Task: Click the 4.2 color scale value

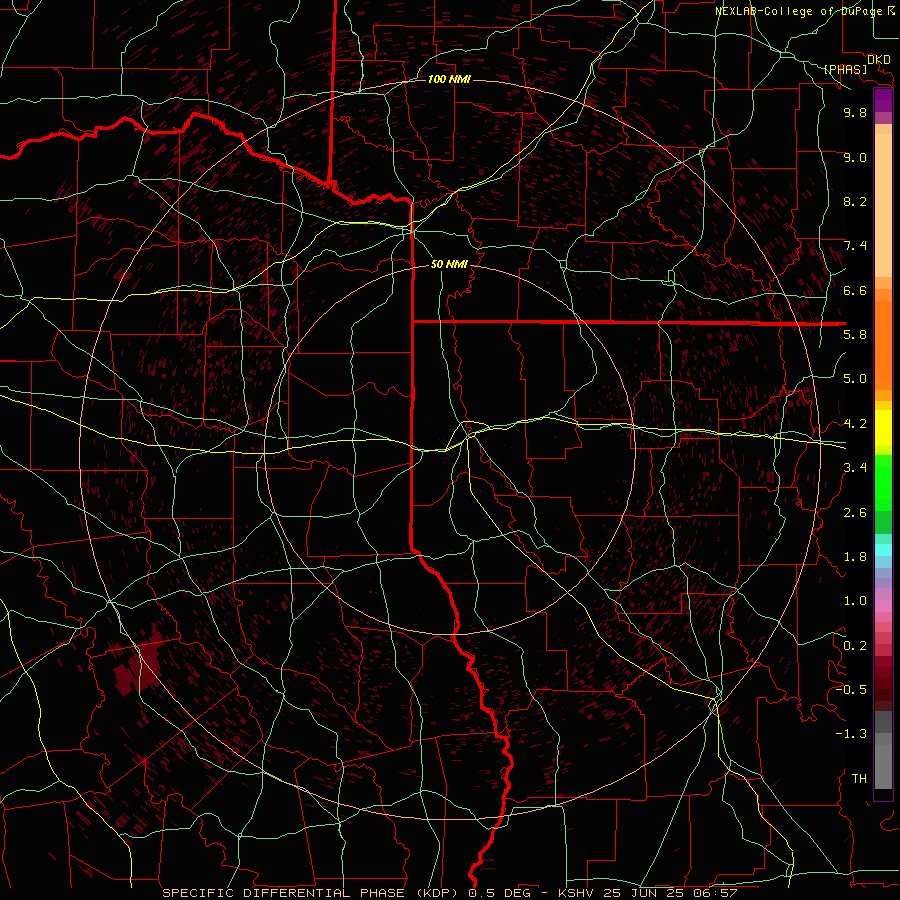Action: (x=855, y=424)
